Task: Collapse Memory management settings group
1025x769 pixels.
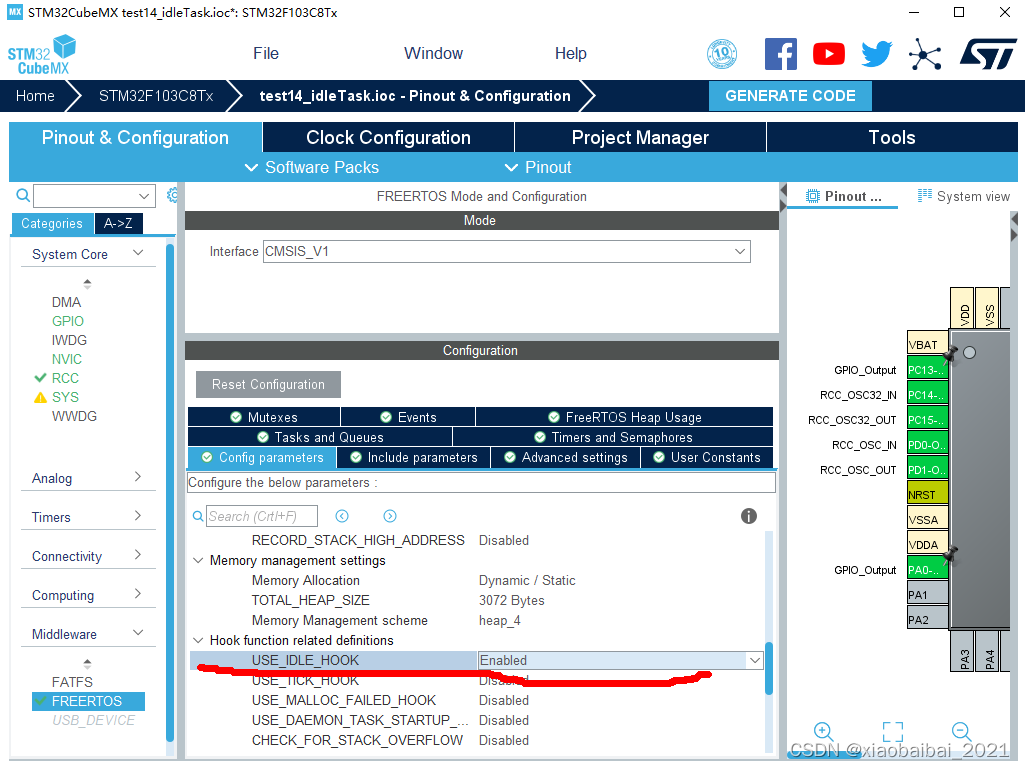Action: (x=198, y=560)
